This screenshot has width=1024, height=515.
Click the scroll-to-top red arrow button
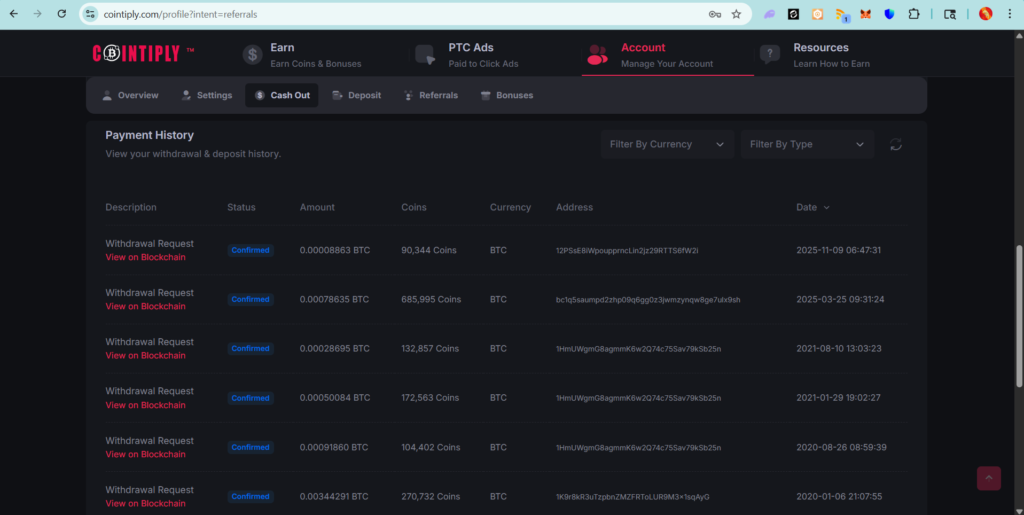(988, 478)
